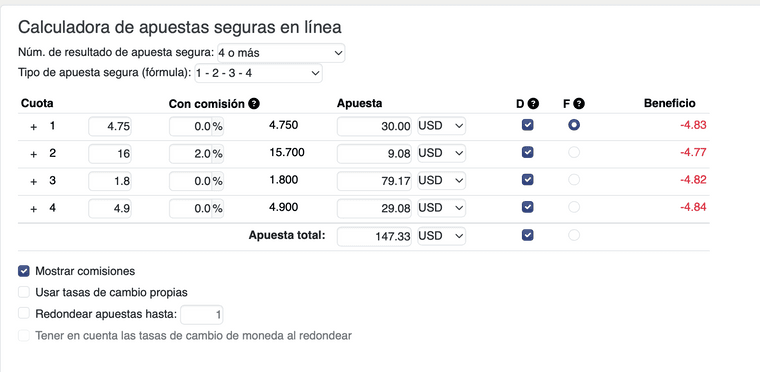Open the USD currency dropdown in row 1
The height and width of the screenshot is (372, 760).
pyautogui.click(x=441, y=126)
